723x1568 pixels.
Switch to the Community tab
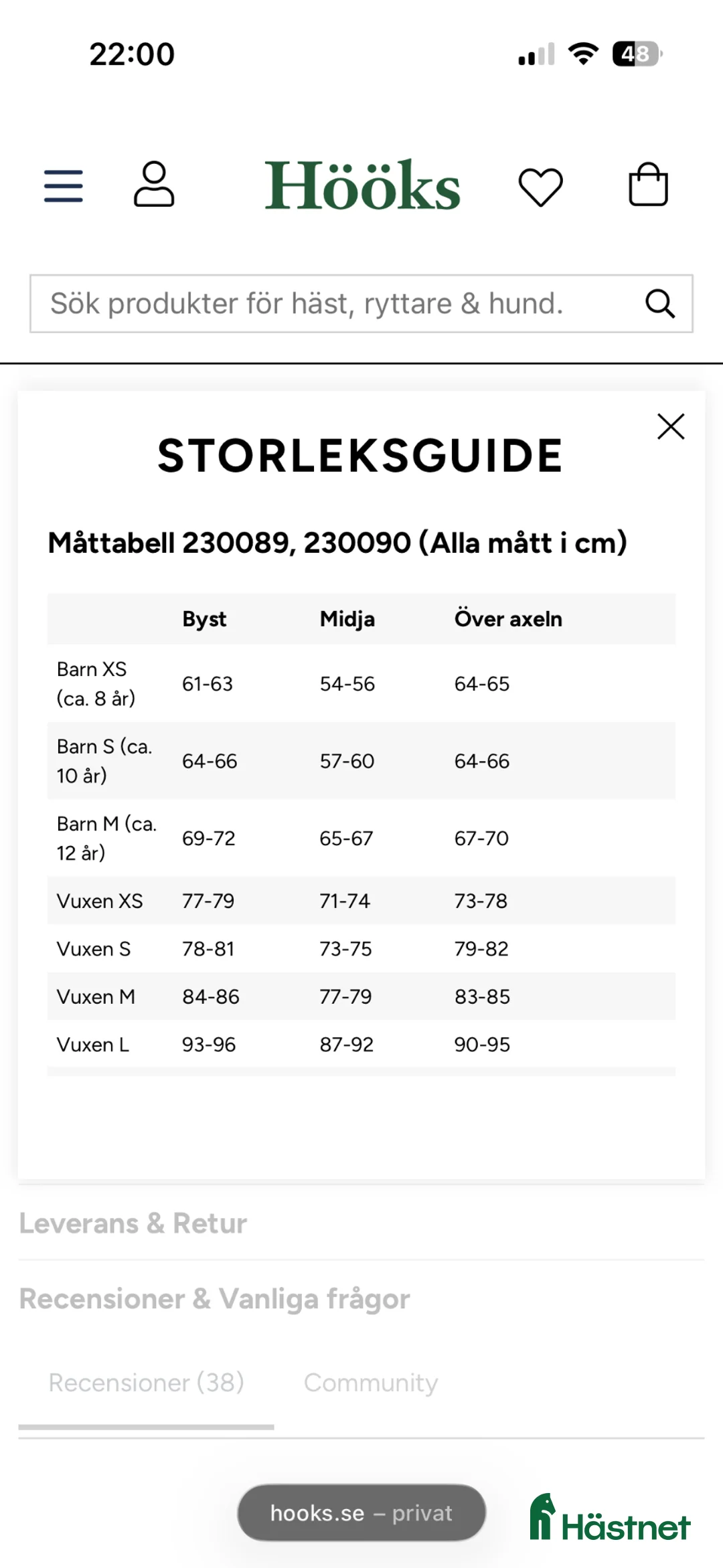pos(371,1383)
